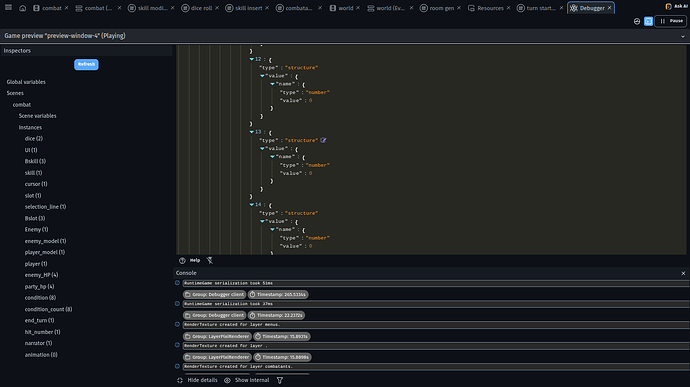Screen dimensions: 690x387
Task: Select cursor (1) instances
Action: pos(36,184)
